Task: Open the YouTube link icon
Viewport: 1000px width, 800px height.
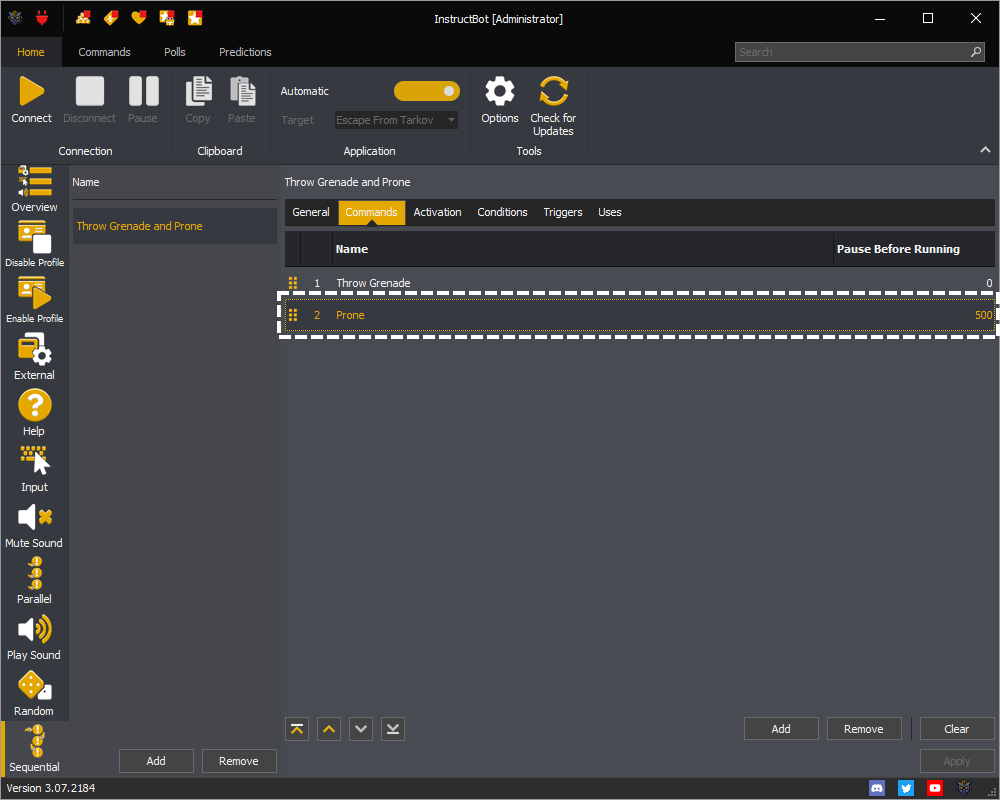Action: [935, 788]
